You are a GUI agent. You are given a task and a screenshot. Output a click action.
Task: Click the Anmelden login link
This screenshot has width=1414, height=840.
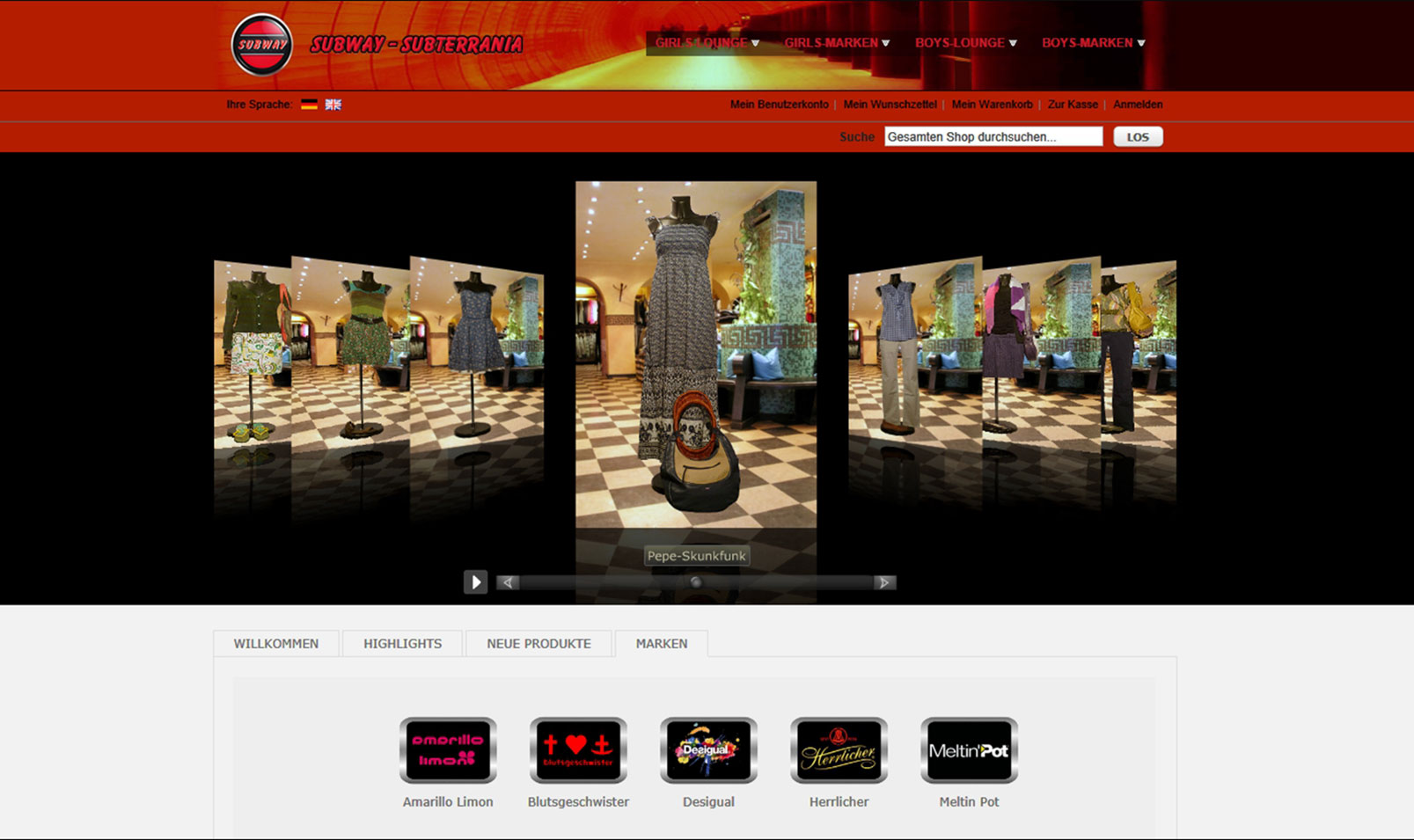(1138, 104)
